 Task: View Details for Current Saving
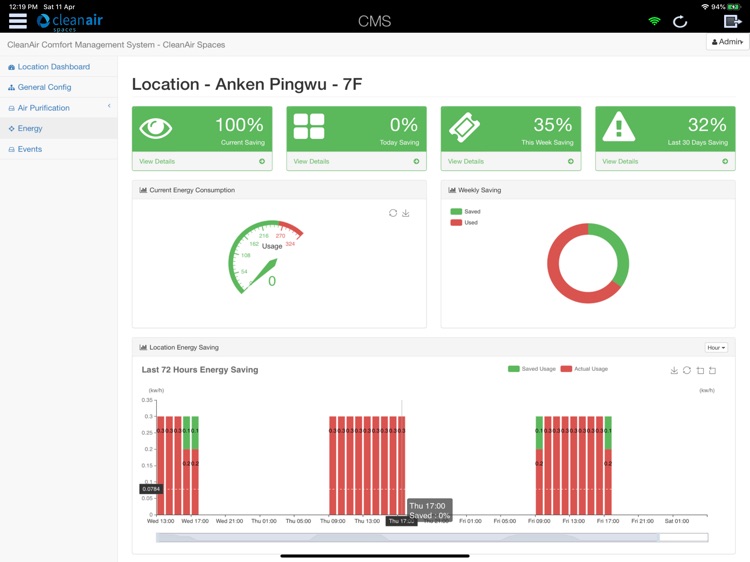pos(157,161)
